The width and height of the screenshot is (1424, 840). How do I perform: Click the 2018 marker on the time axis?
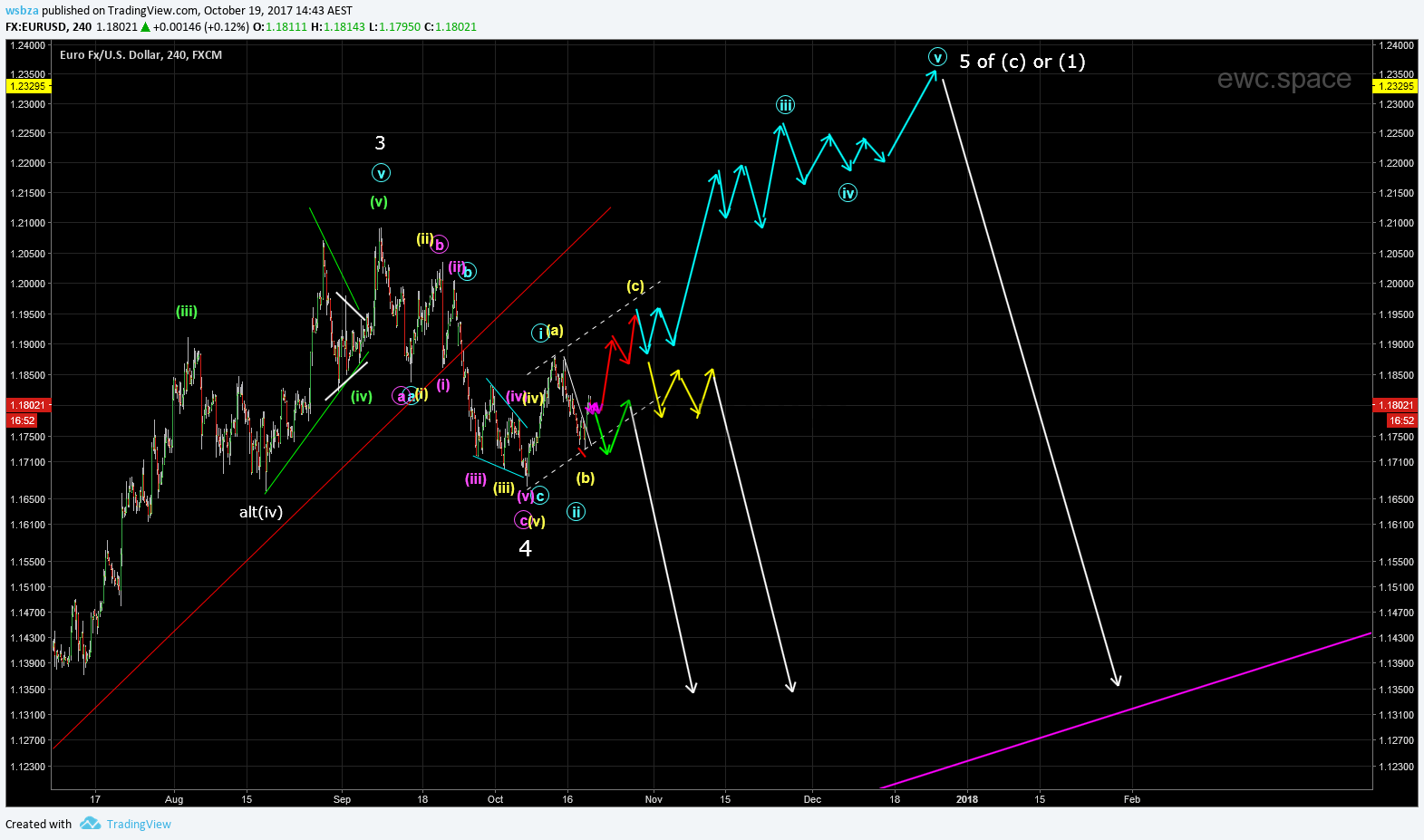(967, 799)
